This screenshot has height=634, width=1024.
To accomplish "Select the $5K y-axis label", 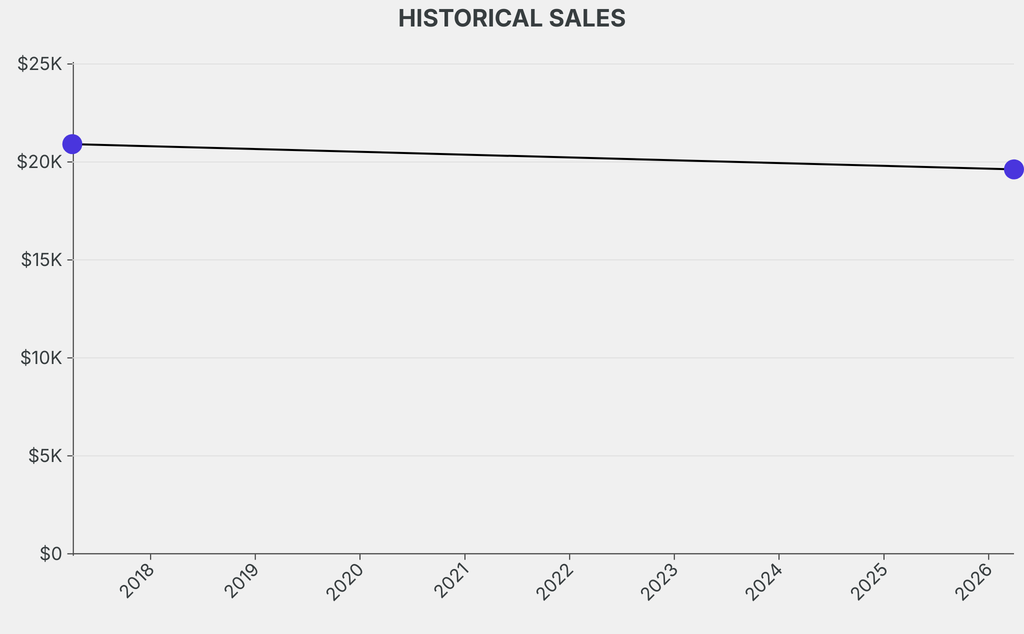I will [x=44, y=456].
